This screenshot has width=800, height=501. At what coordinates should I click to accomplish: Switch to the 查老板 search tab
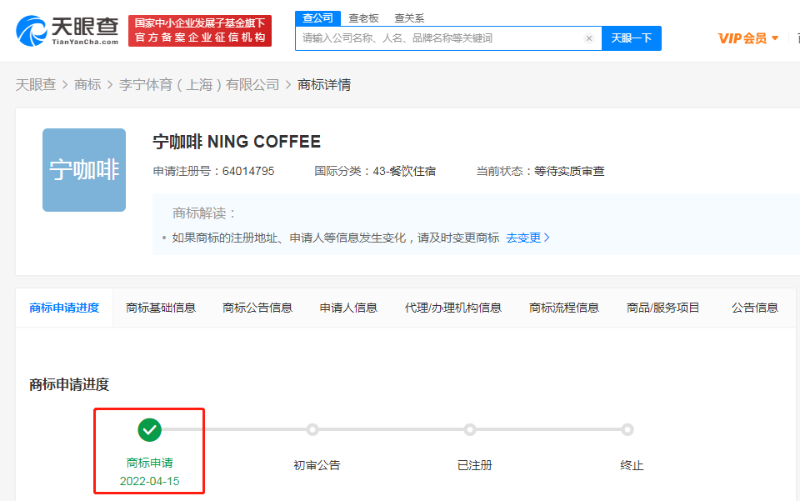pyautogui.click(x=363, y=18)
